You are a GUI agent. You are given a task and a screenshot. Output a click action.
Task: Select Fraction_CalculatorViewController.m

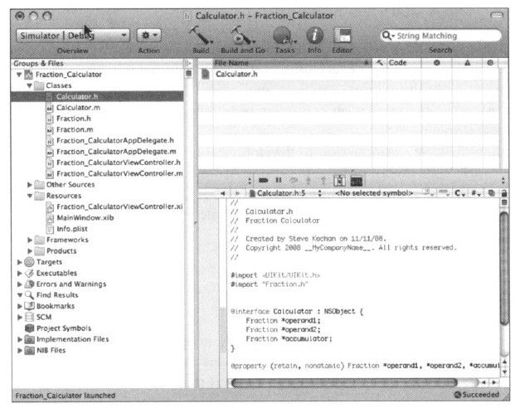(119, 174)
